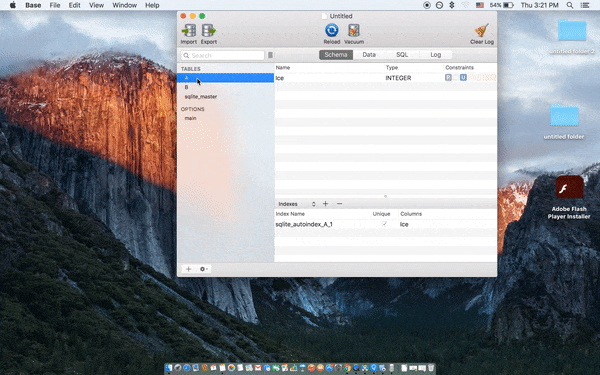Viewport: 600px width, 375px height.
Task: Switch to the Log tab
Action: (435, 55)
